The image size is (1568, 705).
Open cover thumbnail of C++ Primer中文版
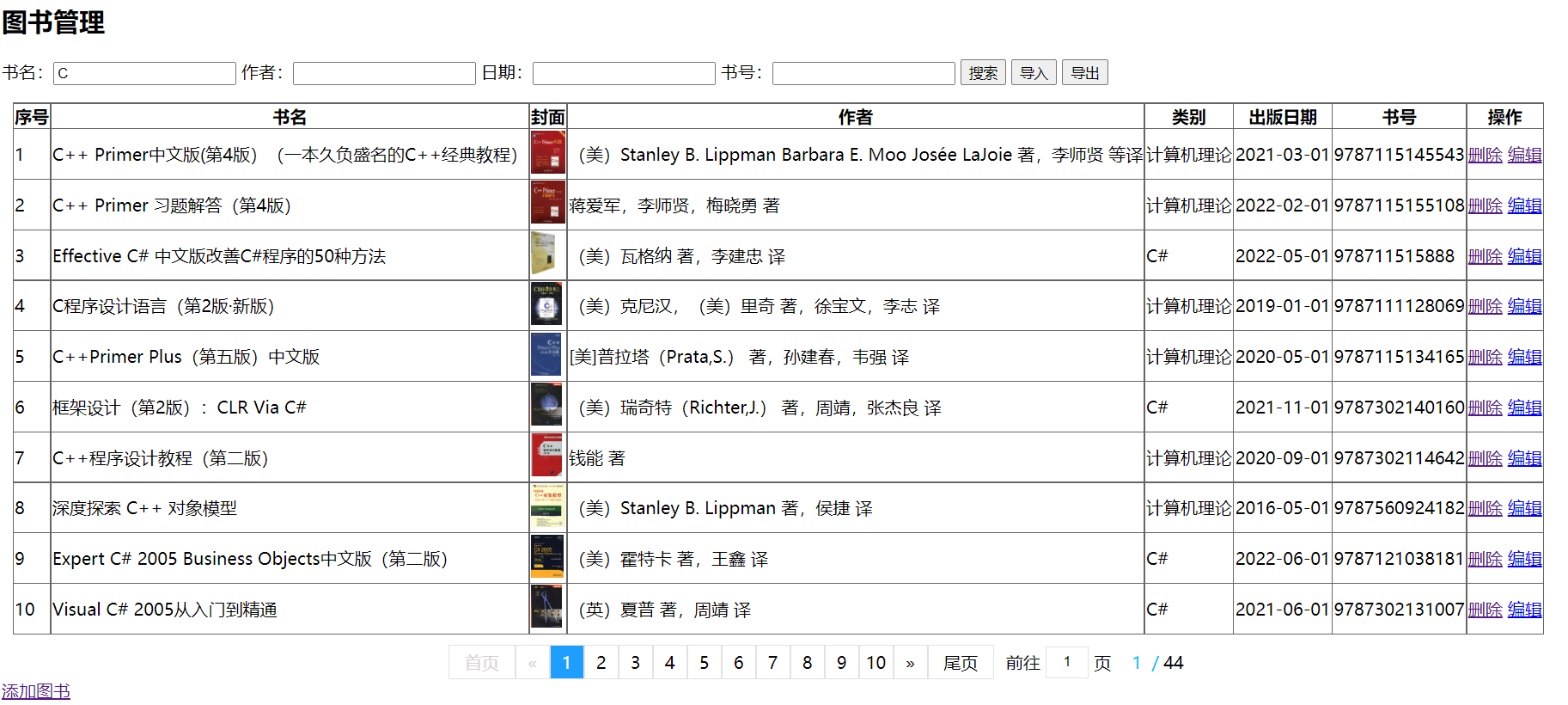coord(547,153)
